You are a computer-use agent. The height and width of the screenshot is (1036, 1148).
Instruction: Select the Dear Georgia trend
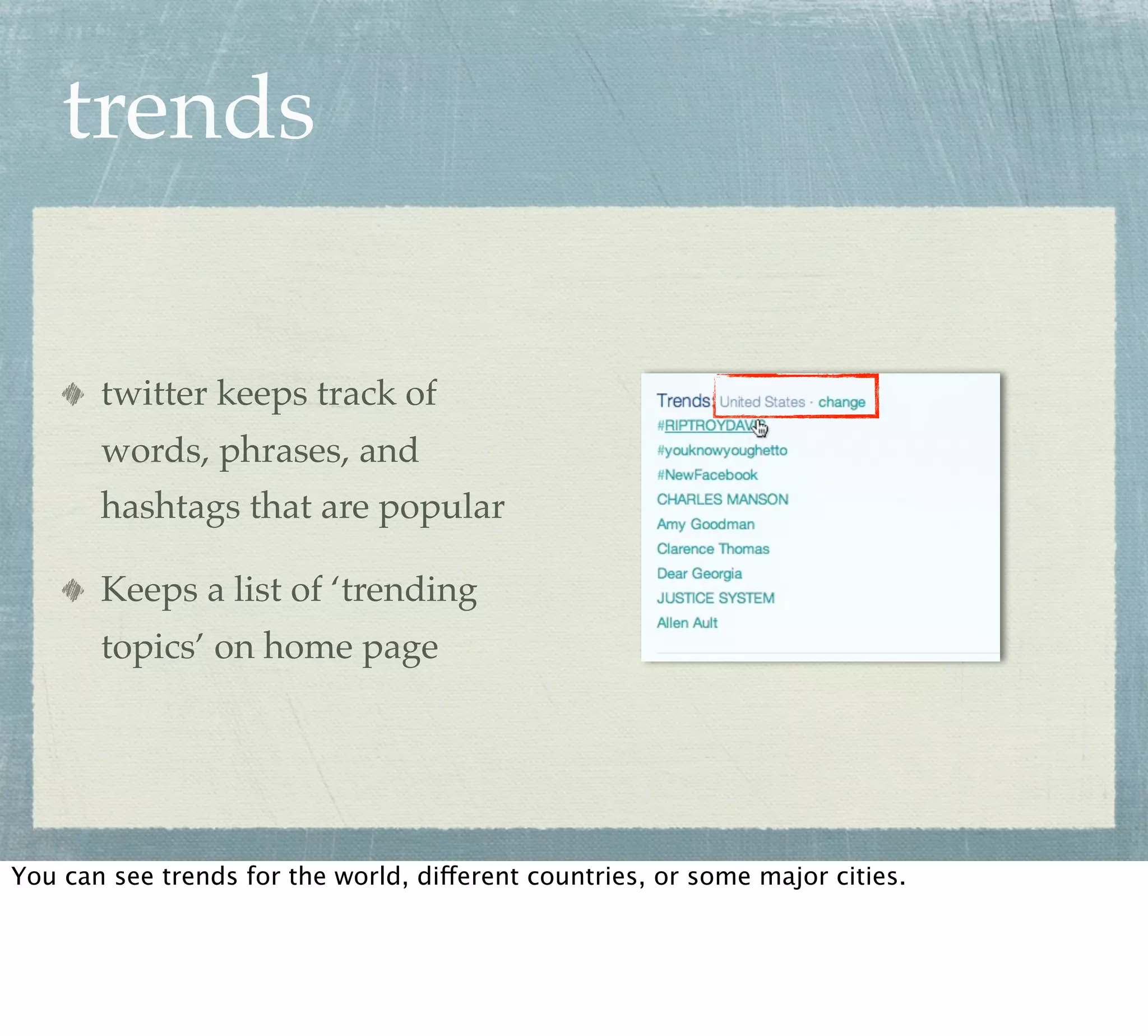[x=699, y=574]
